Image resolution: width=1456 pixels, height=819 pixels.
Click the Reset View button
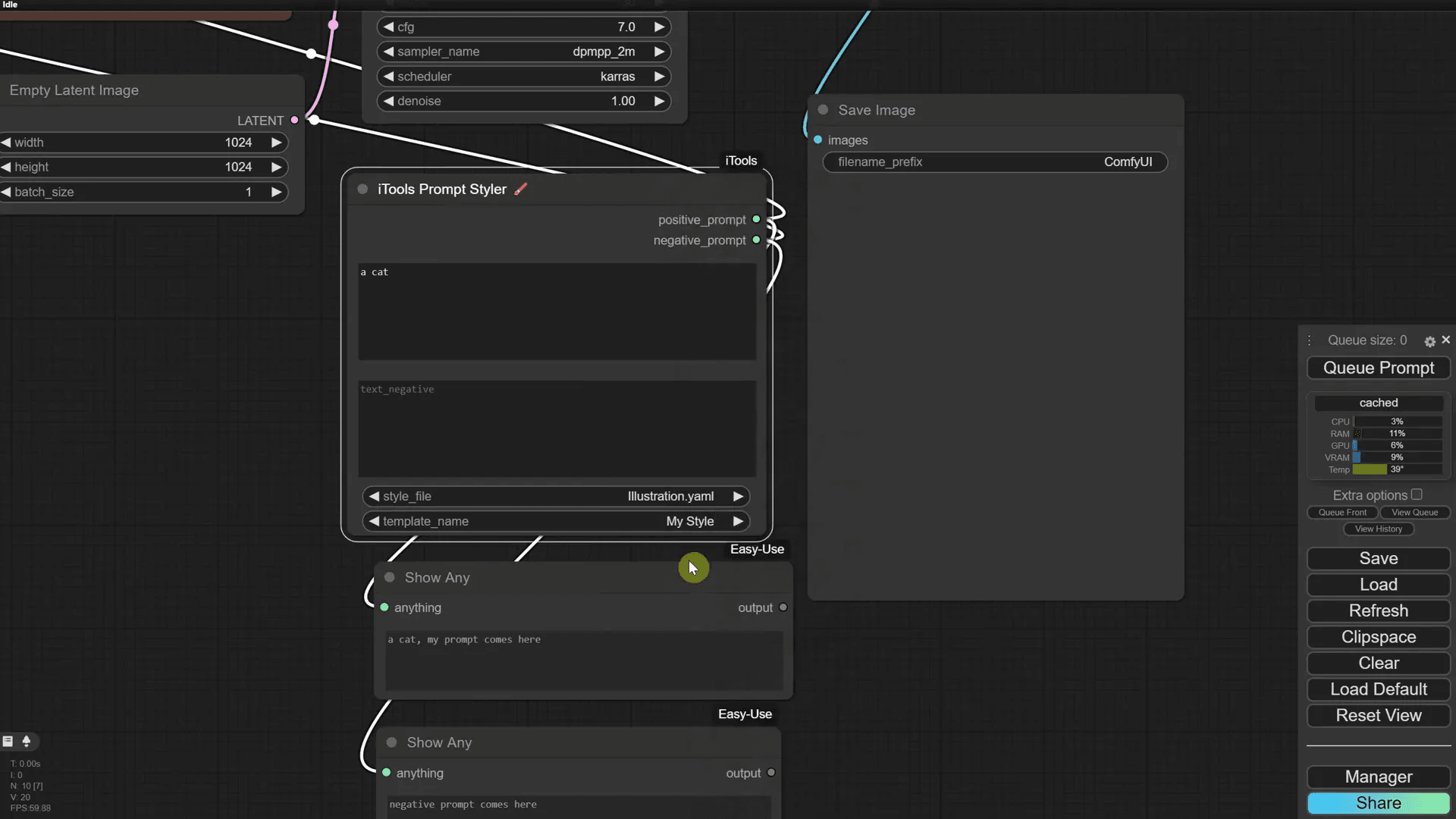[x=1379, y=716]
